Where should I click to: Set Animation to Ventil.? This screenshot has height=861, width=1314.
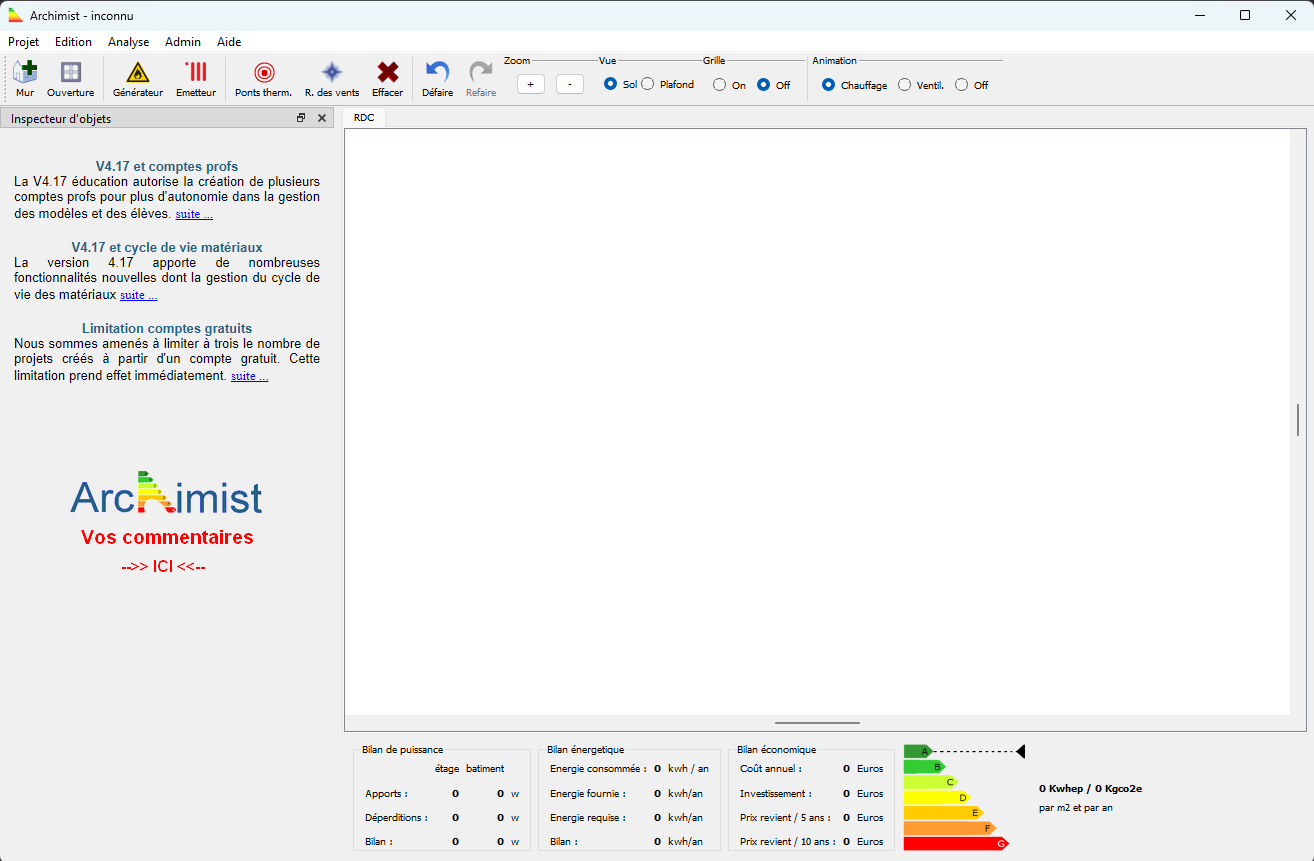click(905, 85)
